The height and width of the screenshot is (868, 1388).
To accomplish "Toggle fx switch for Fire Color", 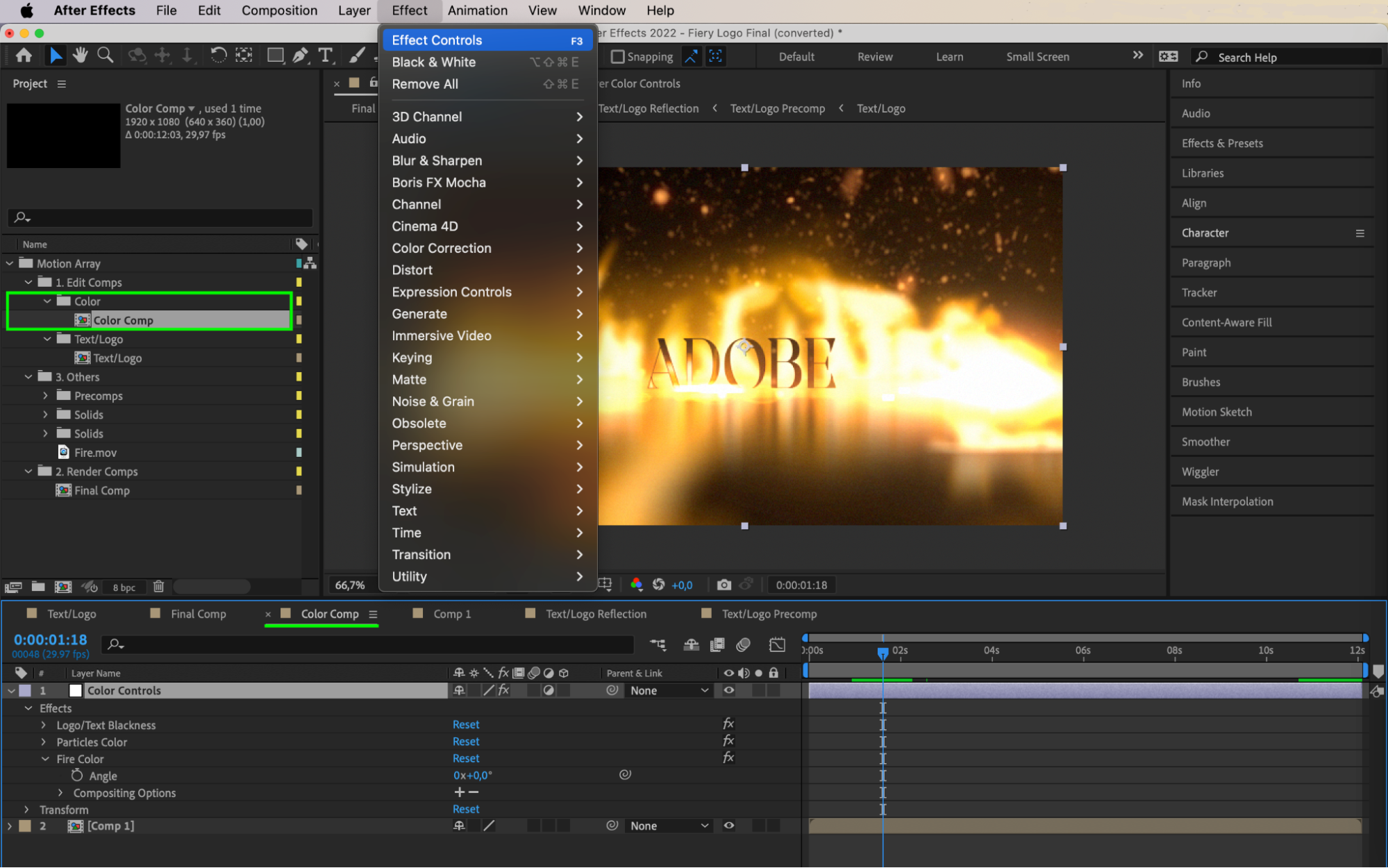I will tap(728, 758).
